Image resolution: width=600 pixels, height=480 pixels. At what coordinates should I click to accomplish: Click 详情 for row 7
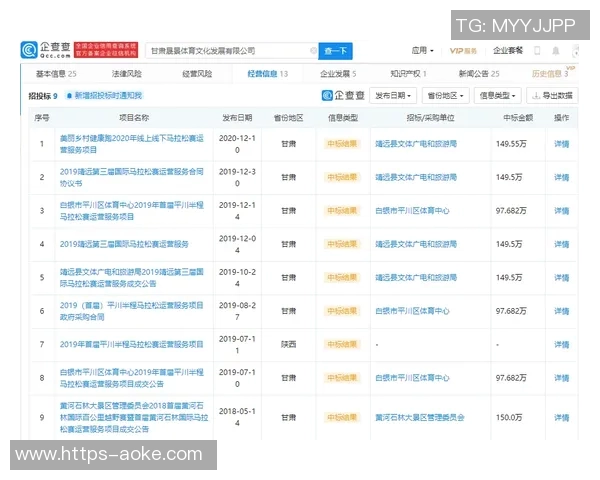[561, 344]
